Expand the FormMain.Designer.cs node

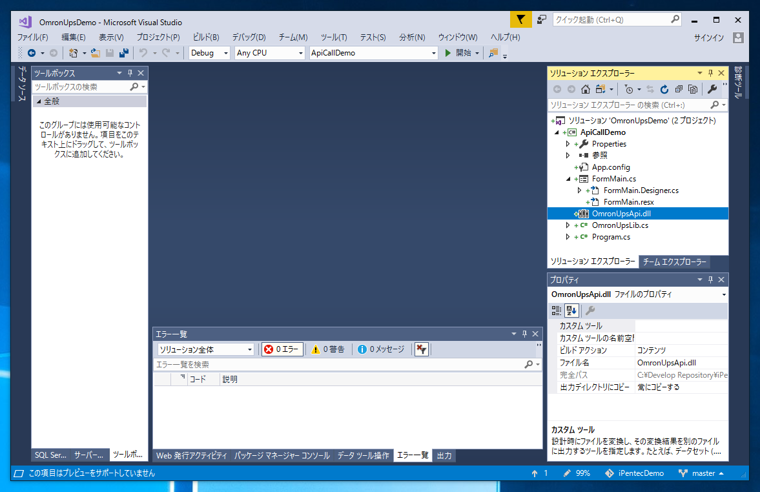(579, 190)
